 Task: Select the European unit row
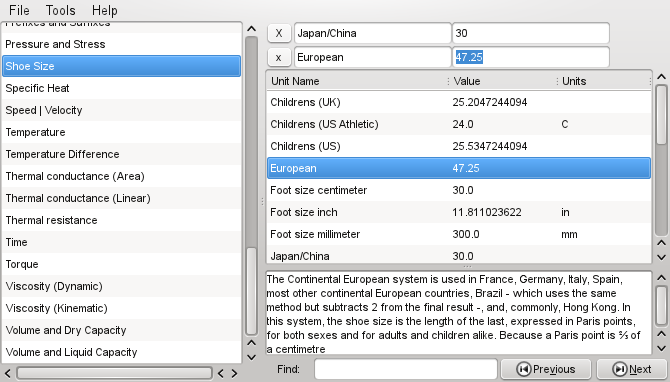point(459,168)
